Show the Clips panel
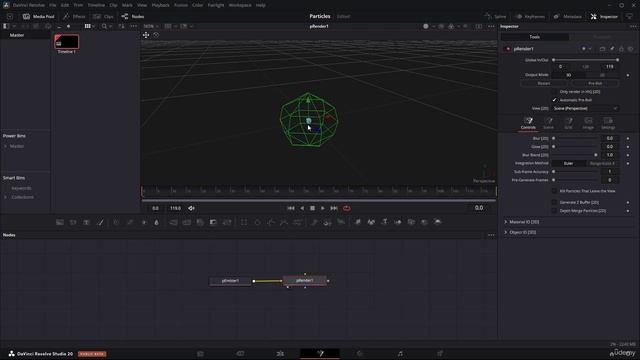 tap(103, 16)
